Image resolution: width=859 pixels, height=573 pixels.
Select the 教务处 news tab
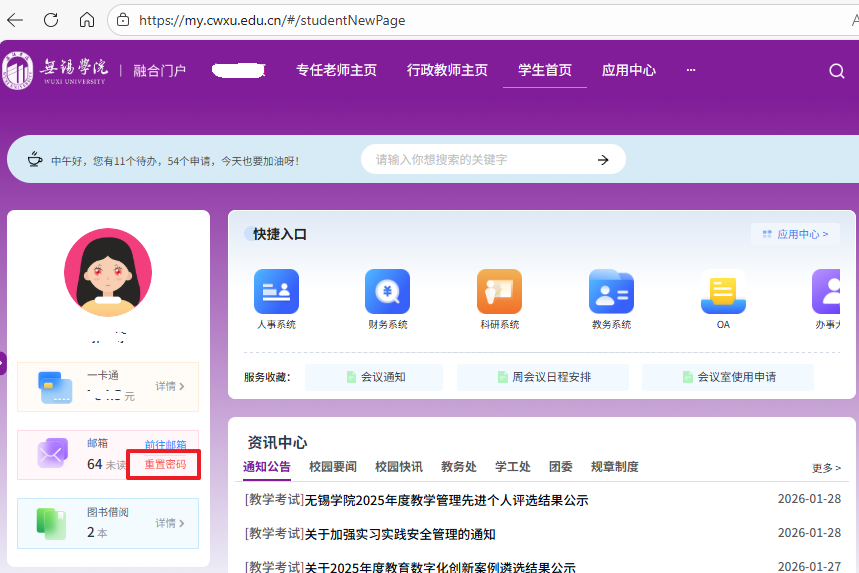point(459,467)
